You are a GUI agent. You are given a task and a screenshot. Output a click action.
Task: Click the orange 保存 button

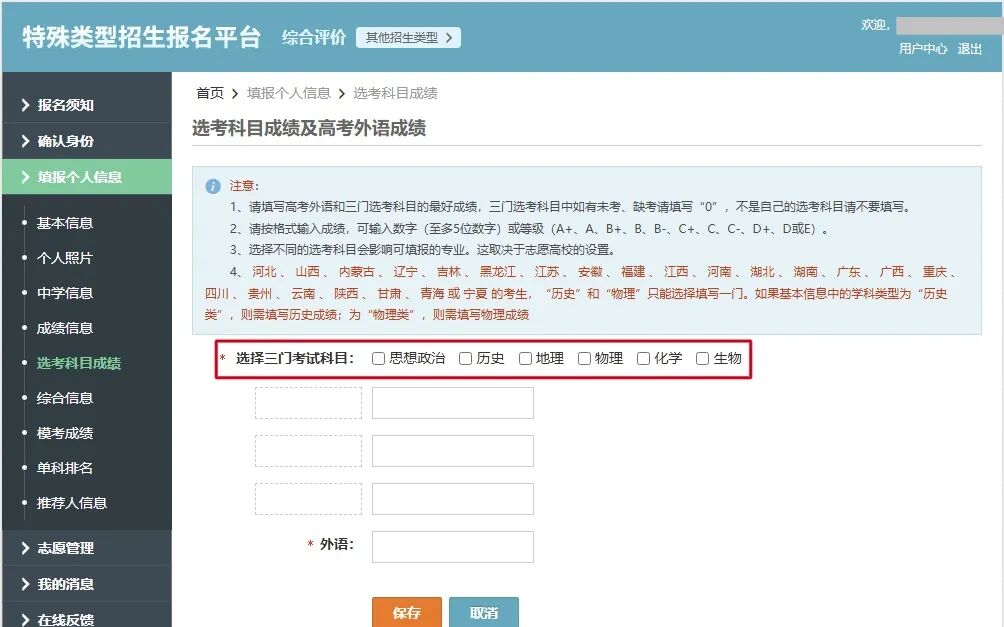[x=407, y=612]
